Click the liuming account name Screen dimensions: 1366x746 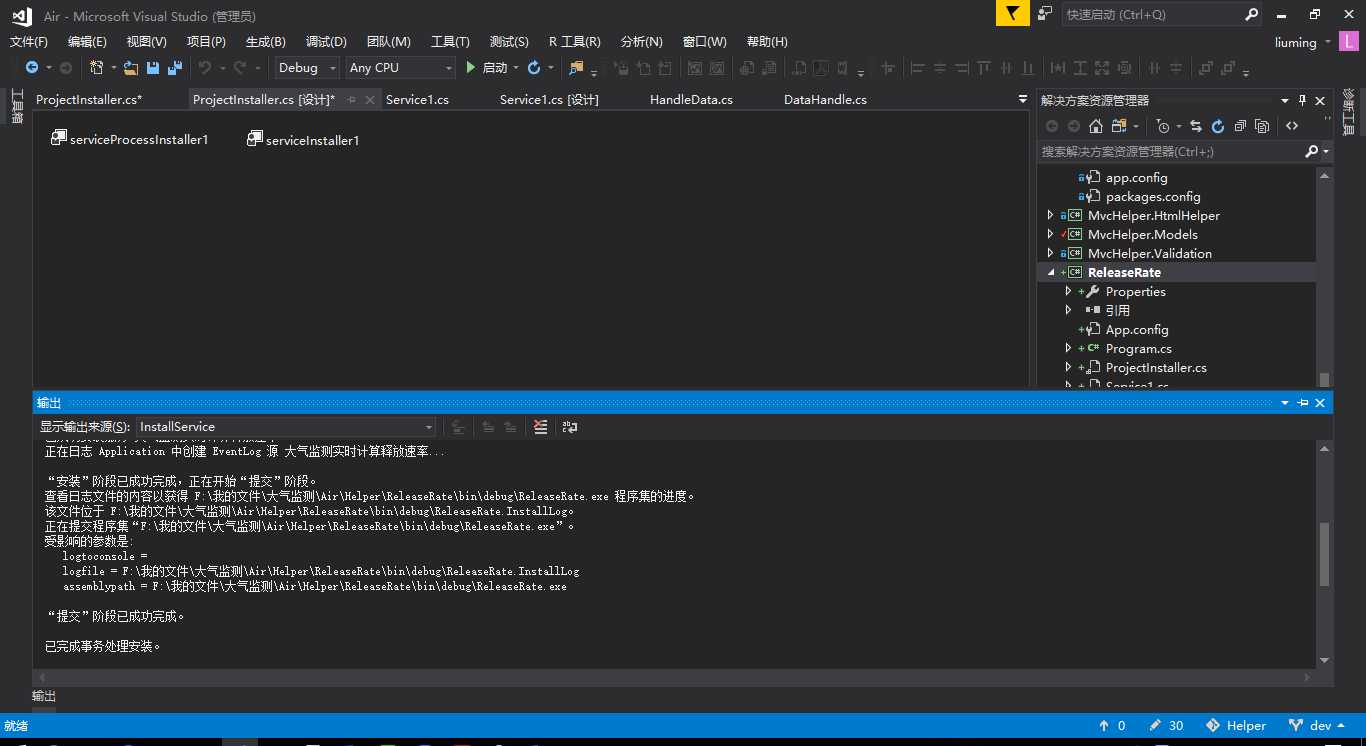point(1296,42)
